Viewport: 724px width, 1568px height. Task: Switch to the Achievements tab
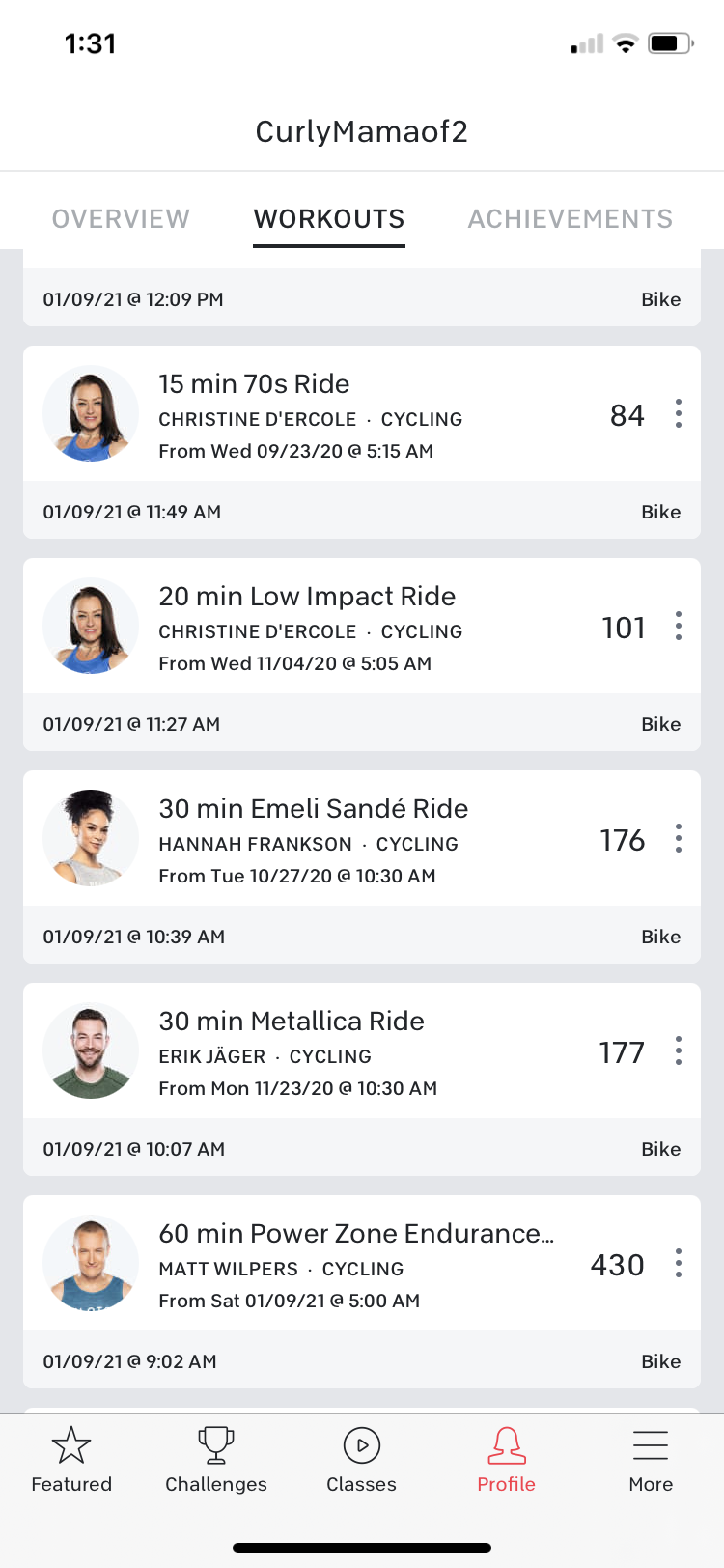click(570, 219)
